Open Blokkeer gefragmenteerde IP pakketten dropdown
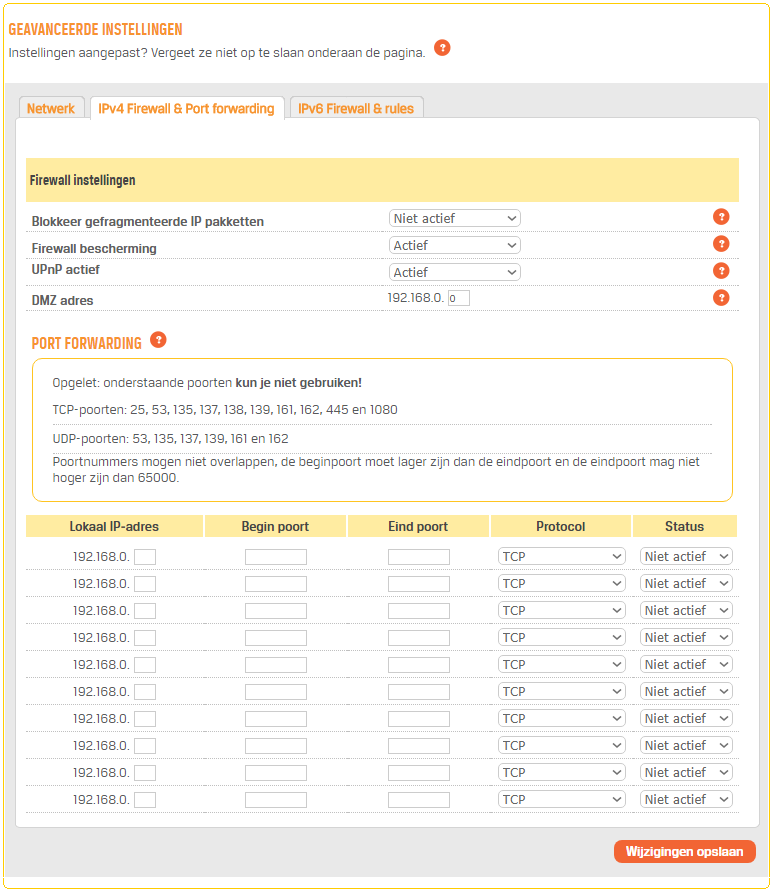The height and width of the screenshot is (892, 773). [x=454, y=218]
